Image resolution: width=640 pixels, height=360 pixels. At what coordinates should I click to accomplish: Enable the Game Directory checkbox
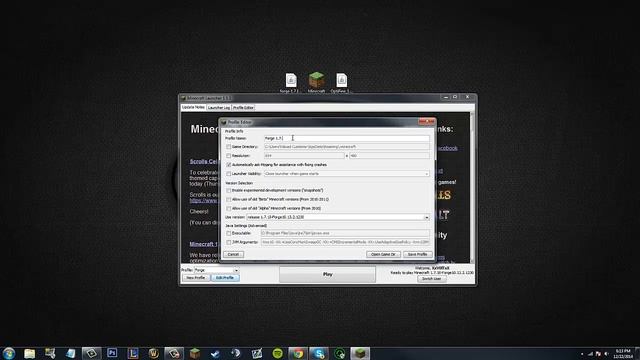229,147
